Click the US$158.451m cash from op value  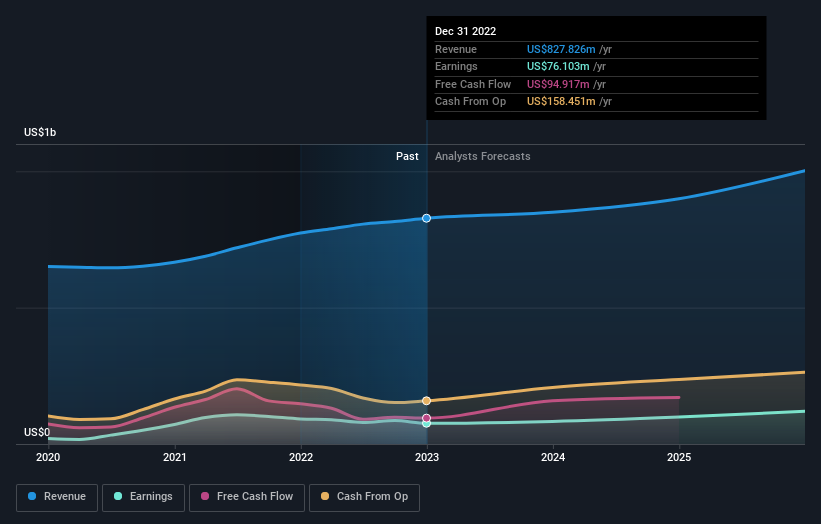pyautogui.click(x=561, y=102)
